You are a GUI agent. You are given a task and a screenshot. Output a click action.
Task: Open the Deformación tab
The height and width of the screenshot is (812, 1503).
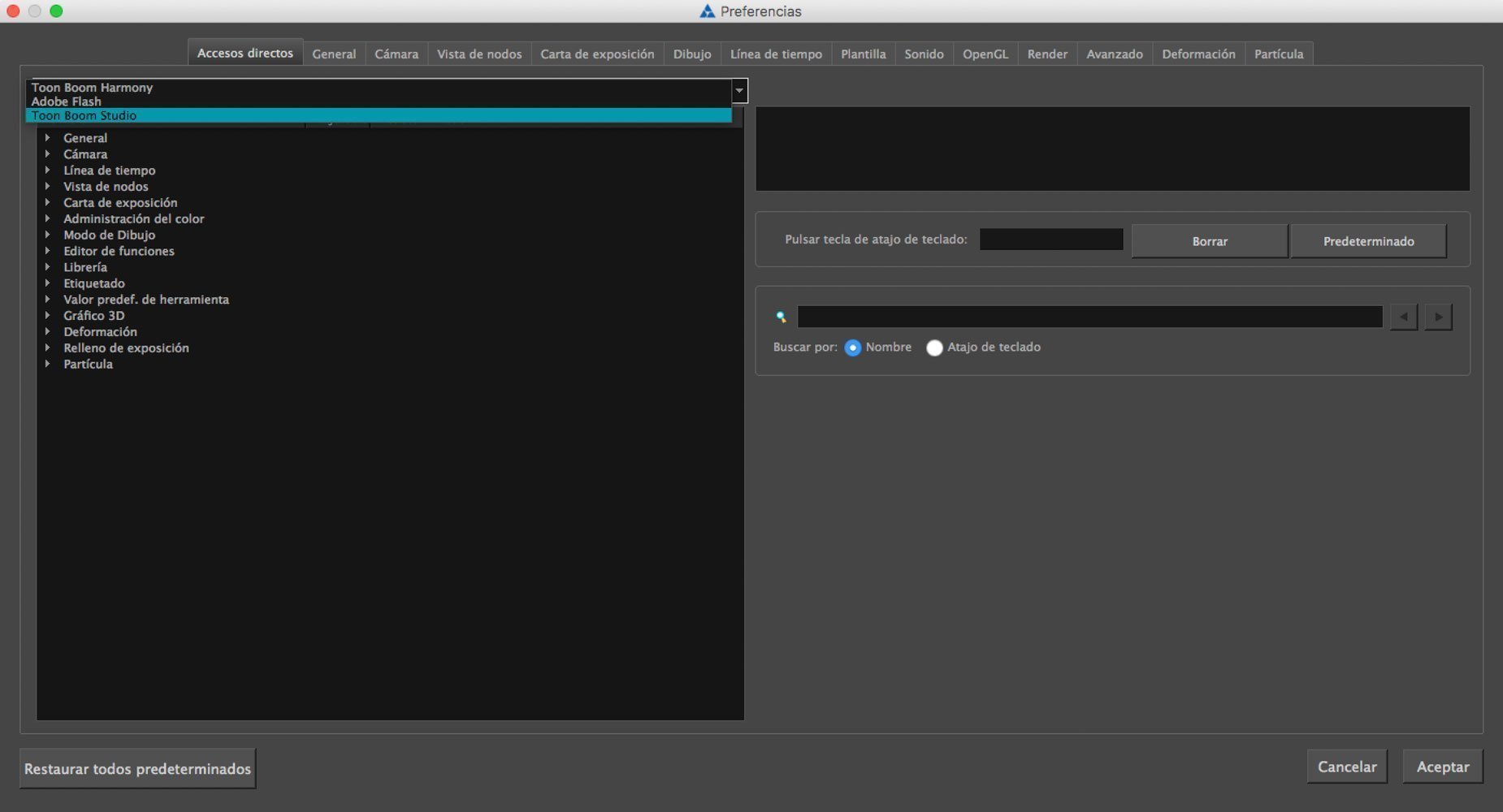[x=1198, y=54]
